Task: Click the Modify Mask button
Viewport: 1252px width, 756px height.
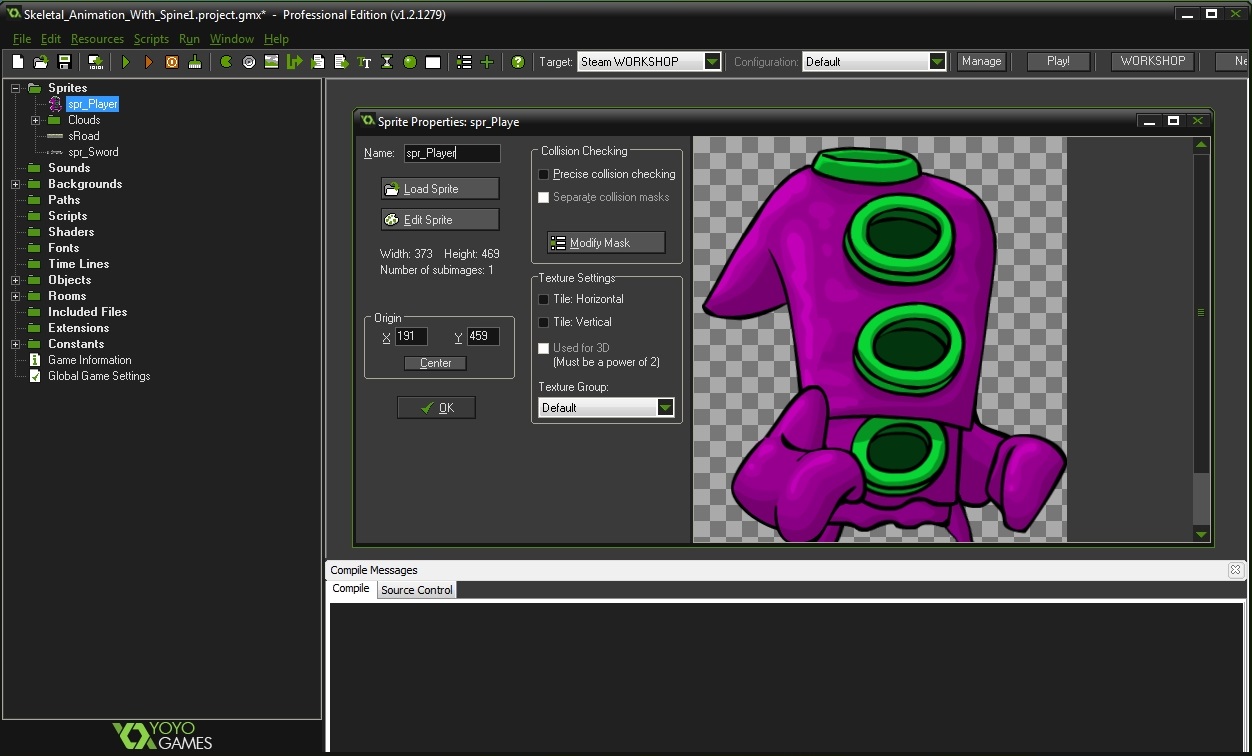Action: coord(606,243)
